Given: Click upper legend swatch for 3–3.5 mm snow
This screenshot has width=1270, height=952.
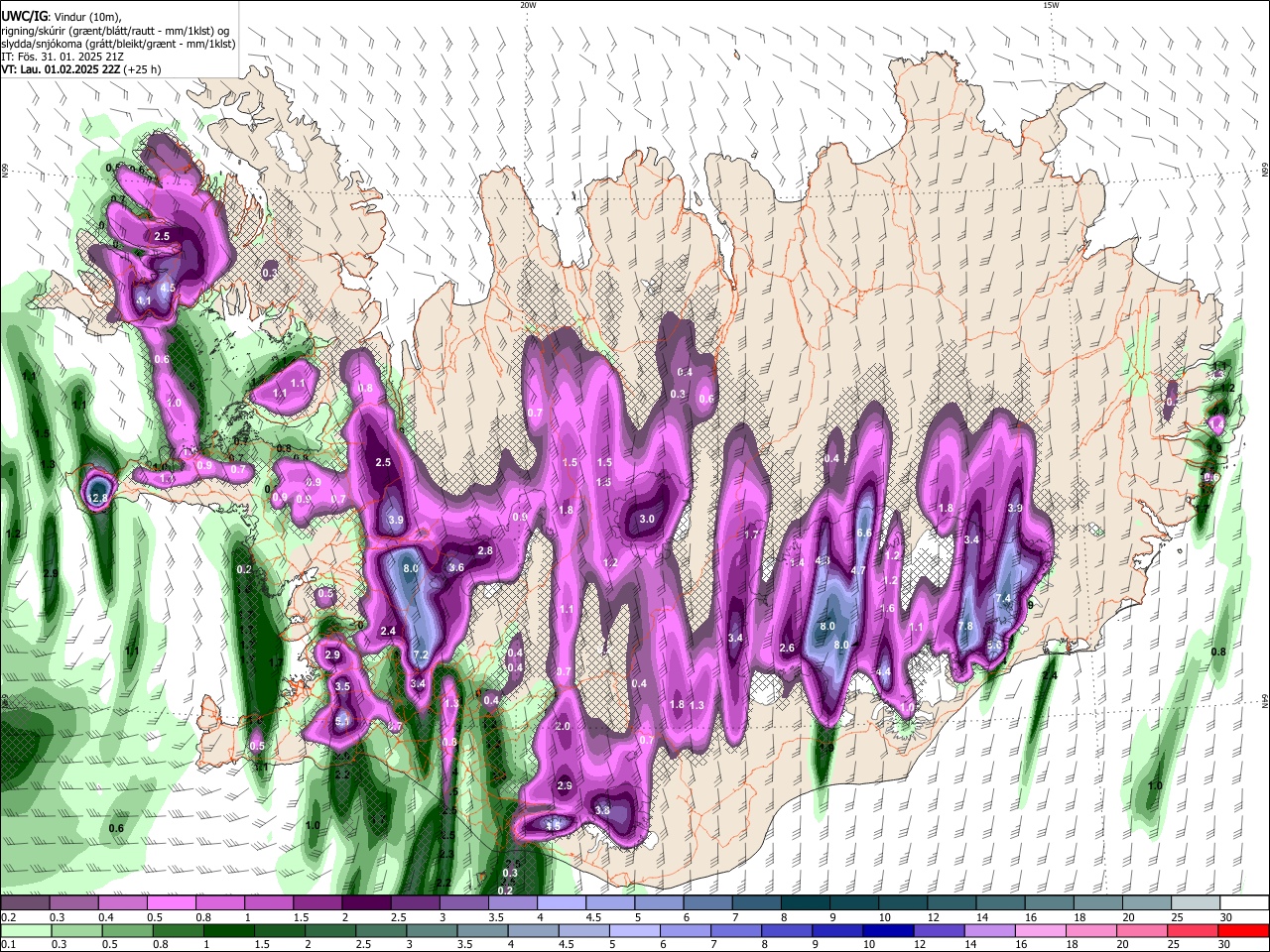Looking at the screenshot, I should (x=463, y=902).
